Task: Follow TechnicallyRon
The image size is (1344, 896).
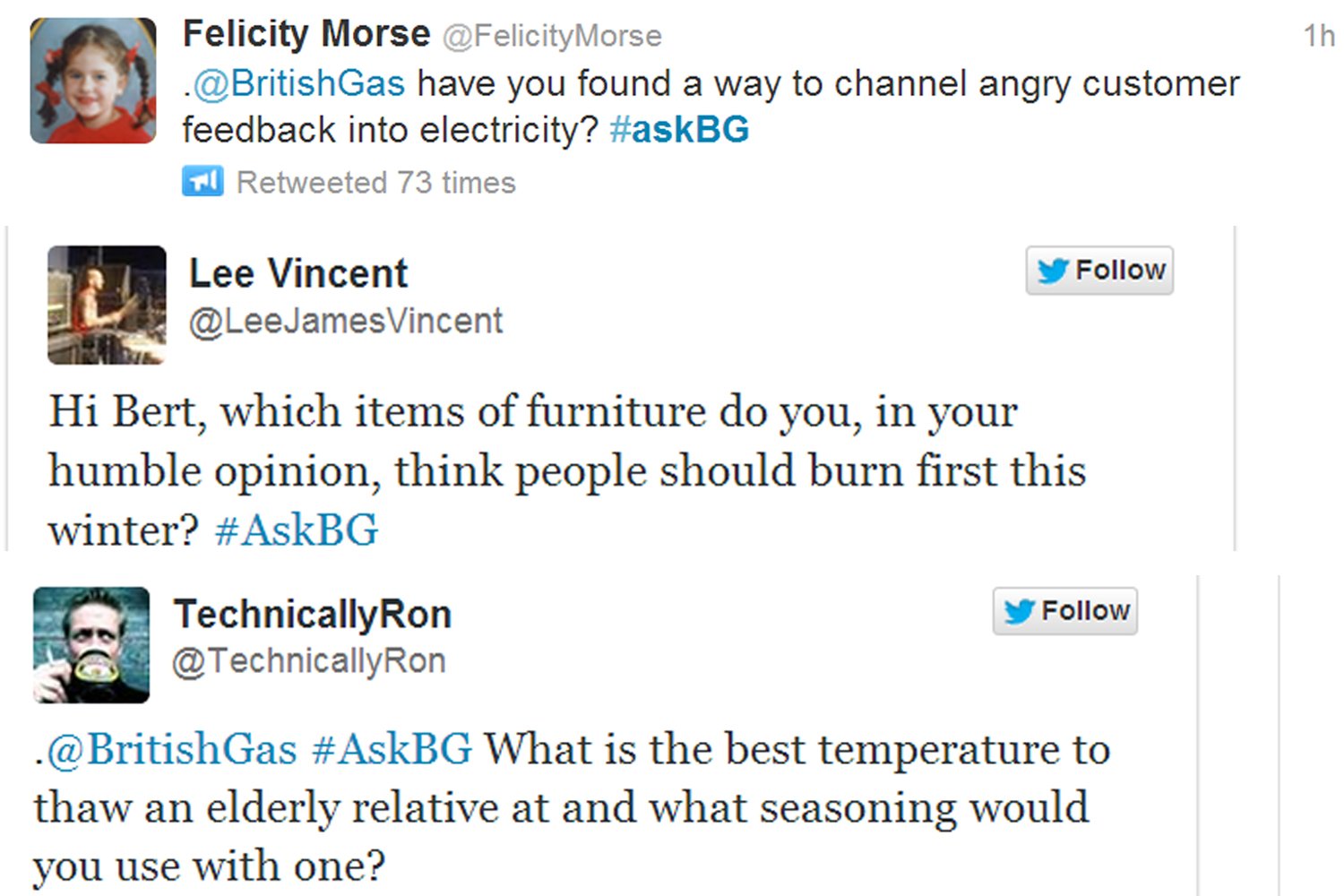Action: tap(1065, 611)
